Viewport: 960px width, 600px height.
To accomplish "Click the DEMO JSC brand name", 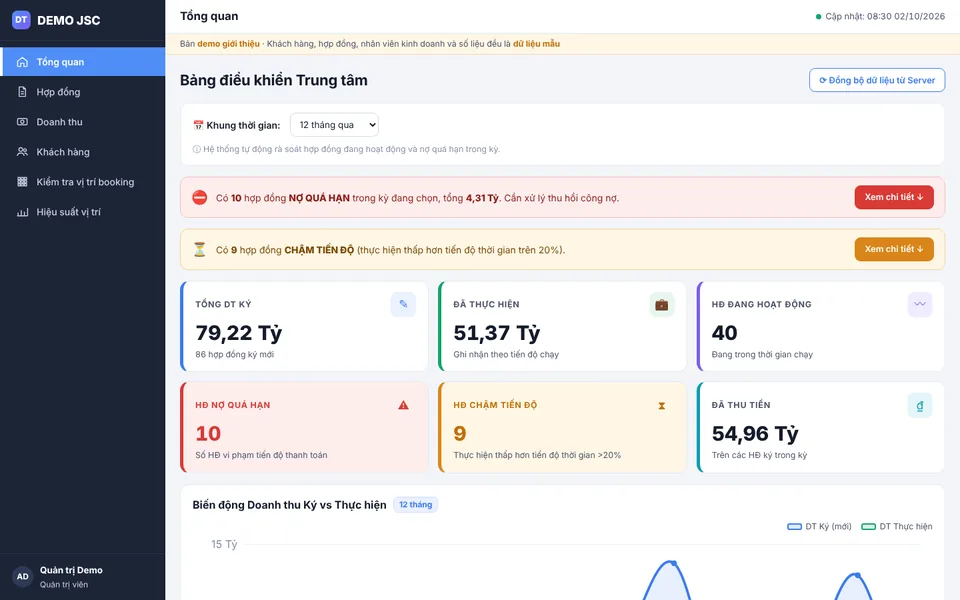I will tap(69, 20).
